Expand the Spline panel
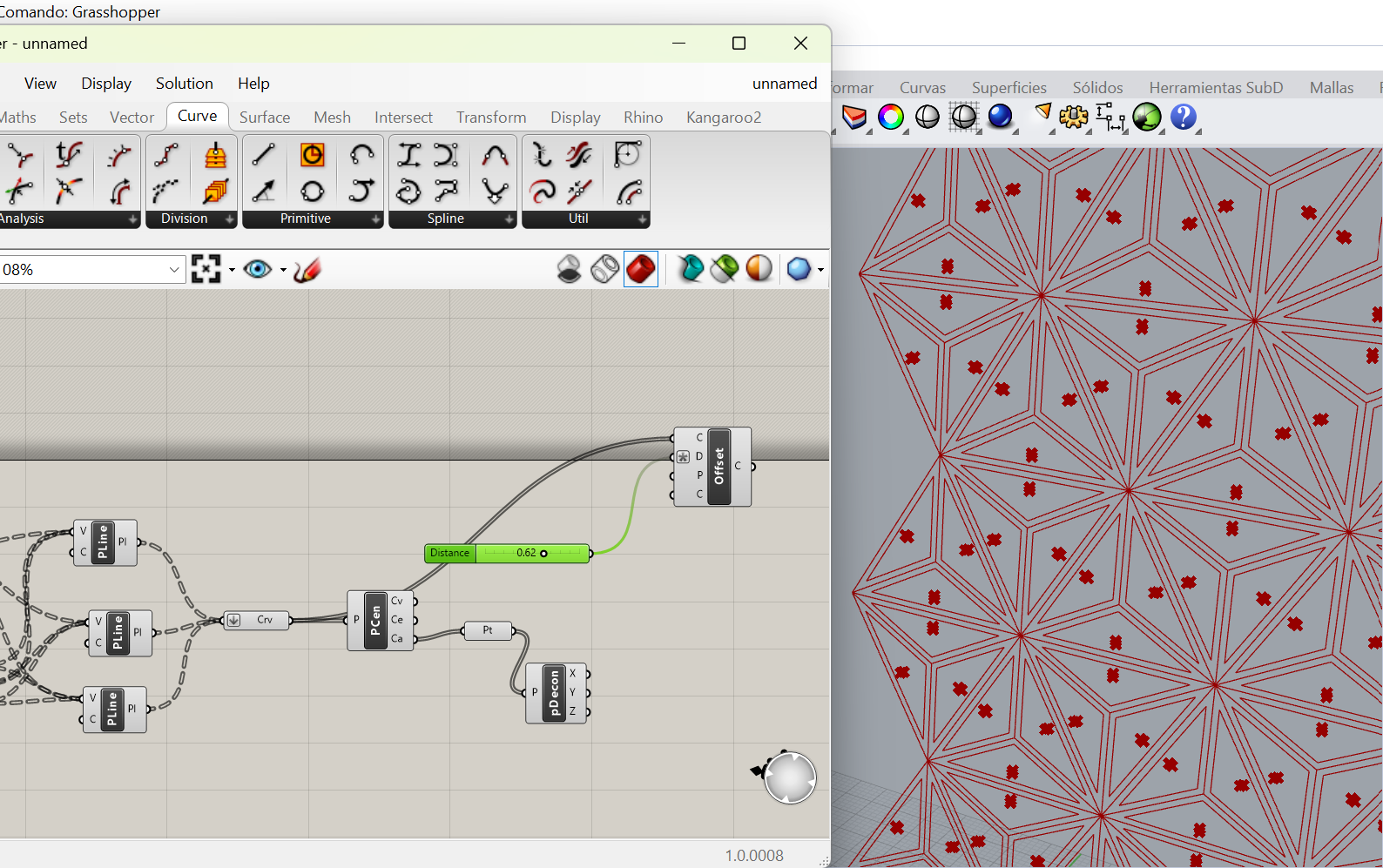 tap(509, 219)
